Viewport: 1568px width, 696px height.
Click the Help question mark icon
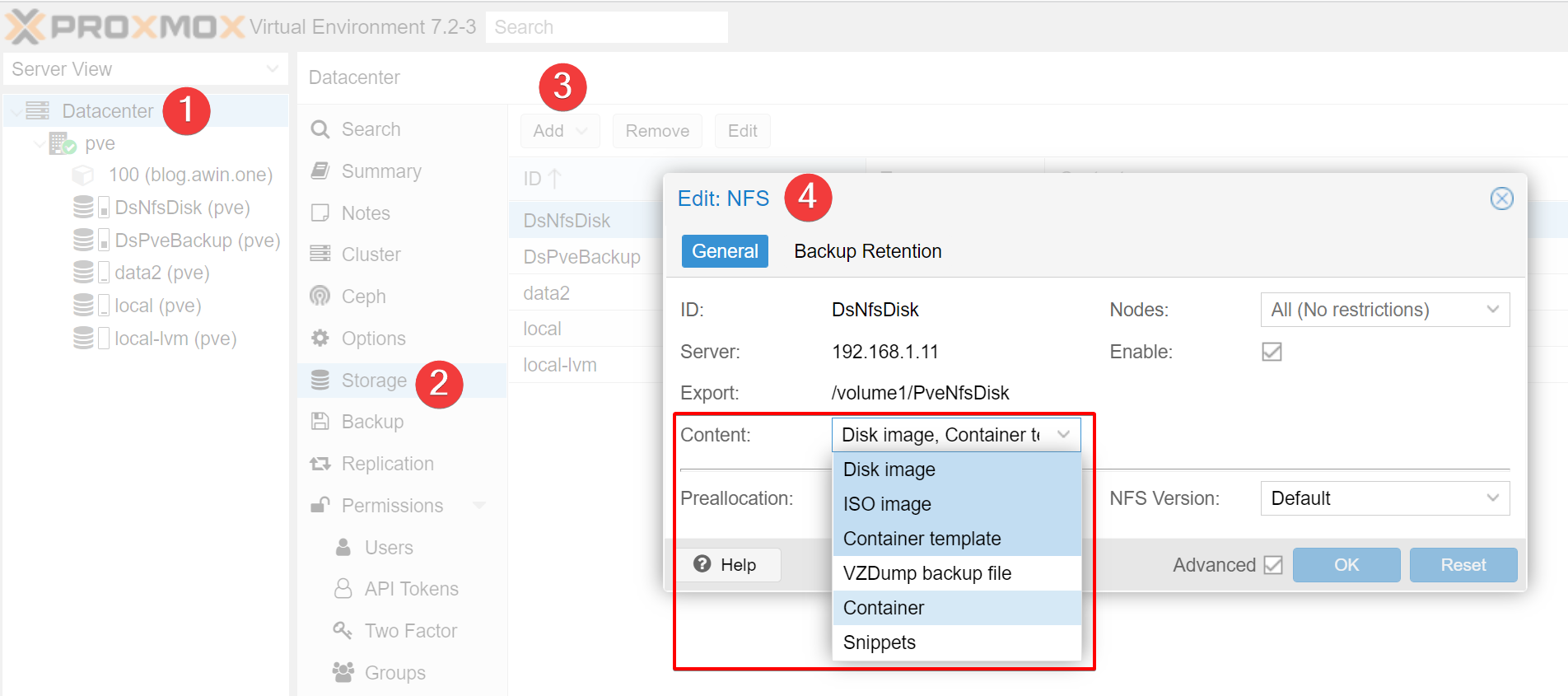coord(702,564)
